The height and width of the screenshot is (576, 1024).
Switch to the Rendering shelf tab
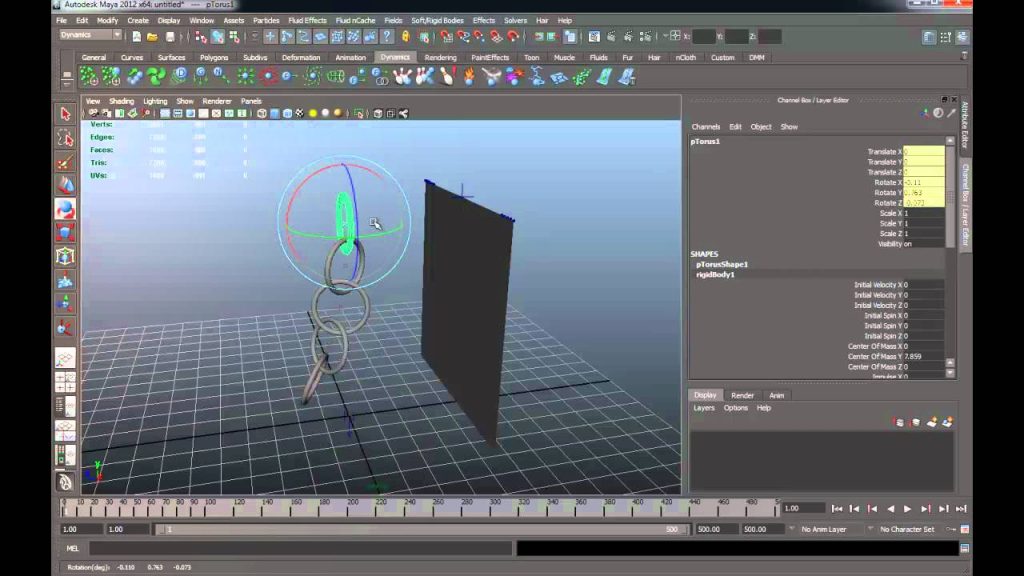point(440,57)
